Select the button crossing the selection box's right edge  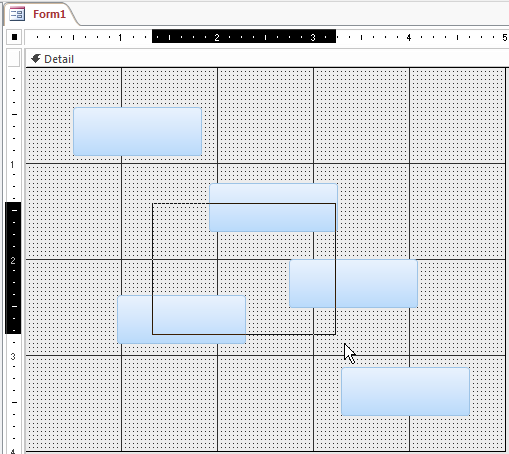pyautogui.click(x=353, y=283)
